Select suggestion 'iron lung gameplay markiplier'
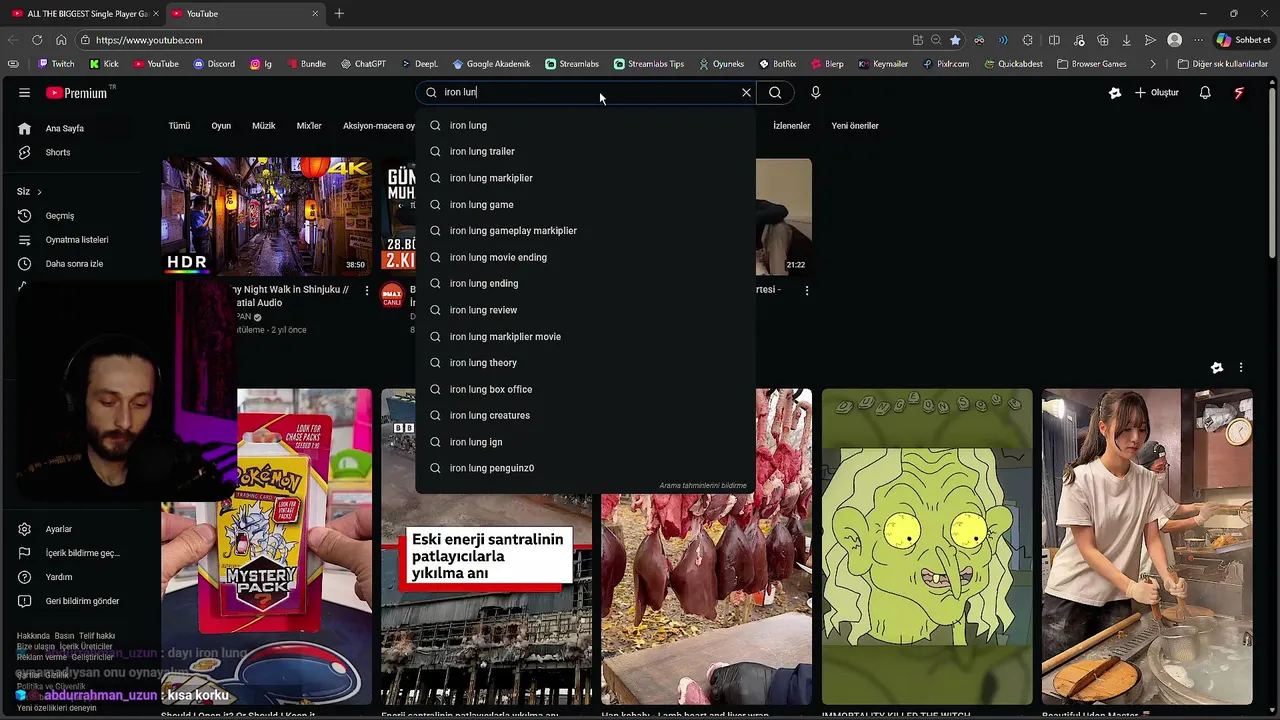This screenshot has width=1280, height=720. [x=585, y=231]
